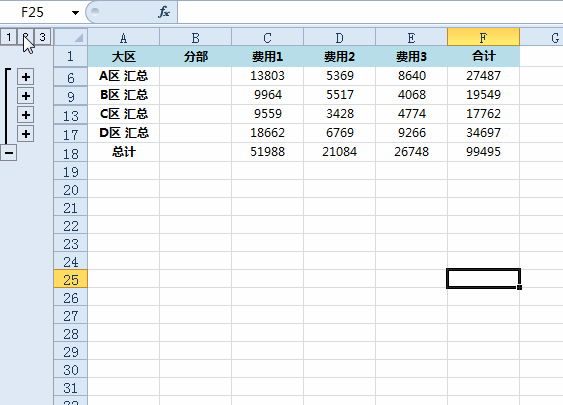Click the Select All corner button

[71, 37]
